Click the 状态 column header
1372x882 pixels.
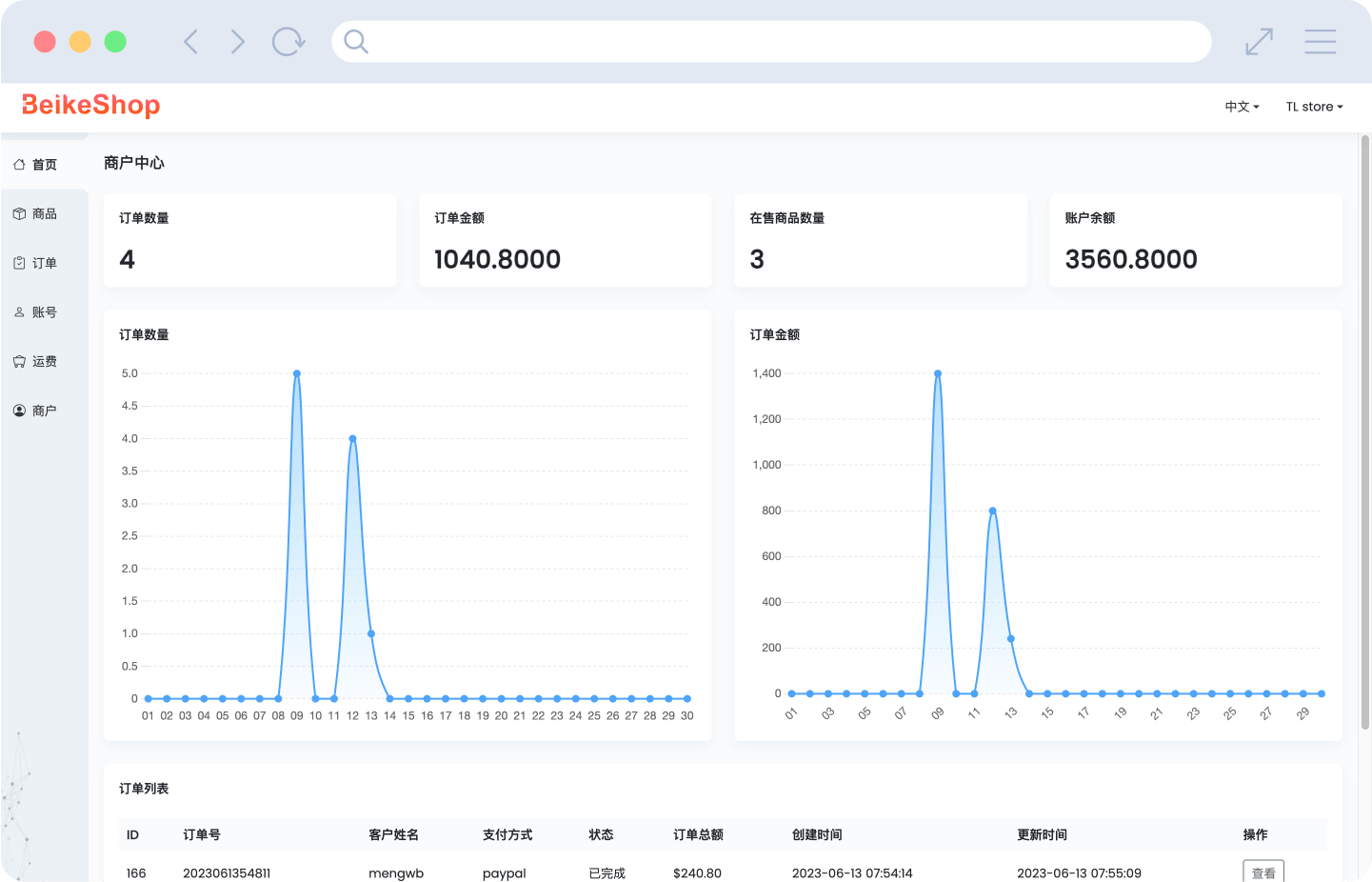(x=601, y=834)
